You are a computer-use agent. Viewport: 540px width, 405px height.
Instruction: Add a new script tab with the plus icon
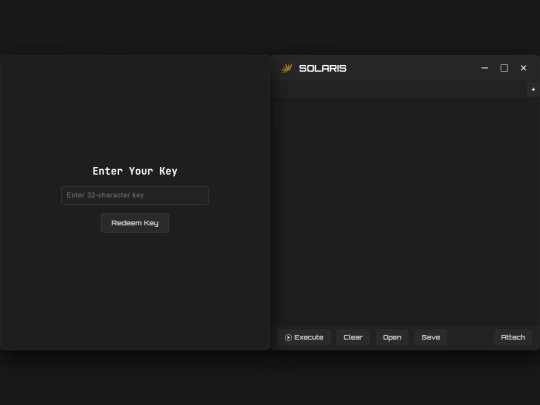tap(533, 90)
